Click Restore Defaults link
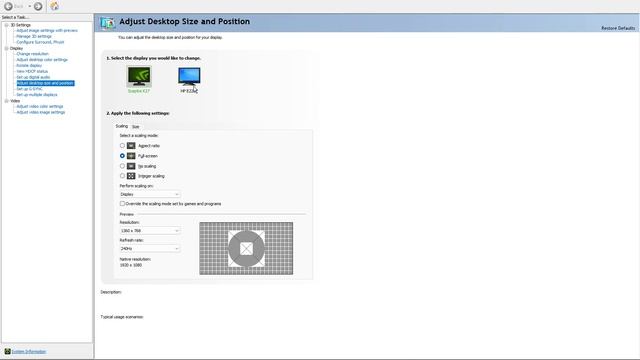 tap(618, 28)
